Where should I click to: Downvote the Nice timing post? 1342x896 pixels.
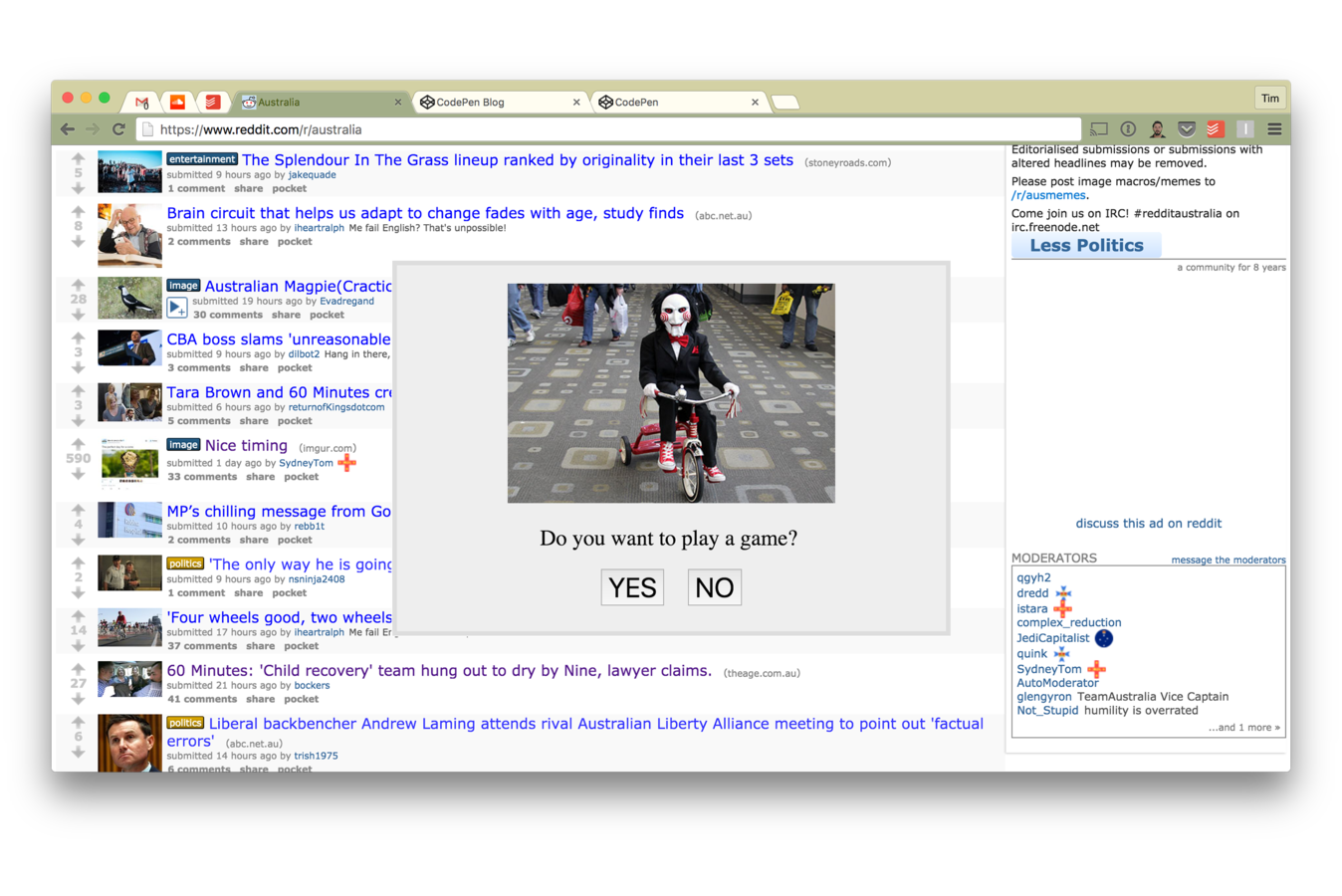78,474
